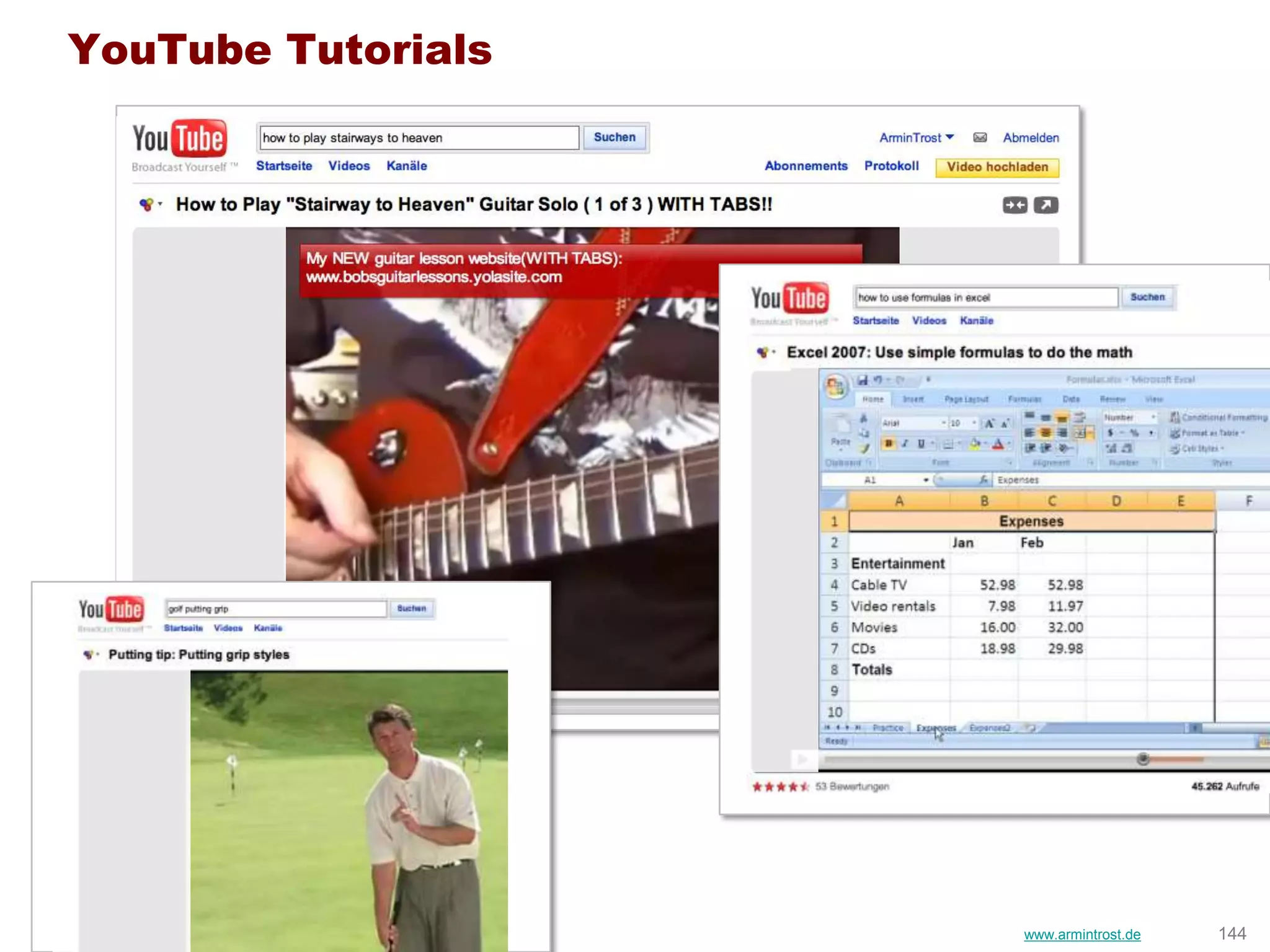Open the mail envelope inbox icon

pos(980,138)
